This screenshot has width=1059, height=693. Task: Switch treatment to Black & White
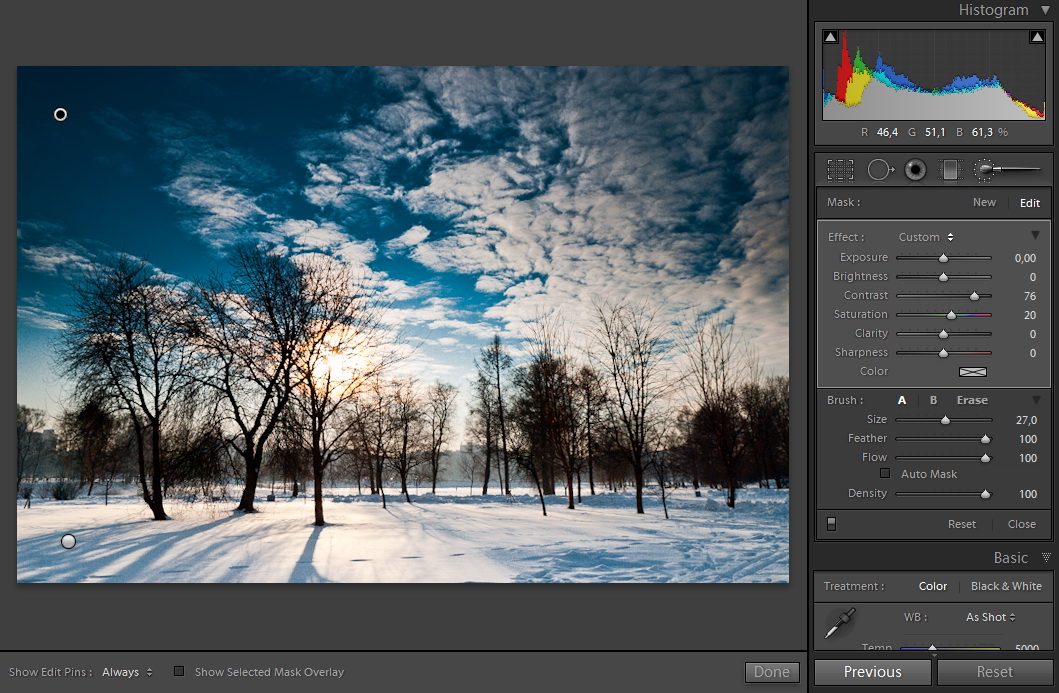coord(1005,586)
